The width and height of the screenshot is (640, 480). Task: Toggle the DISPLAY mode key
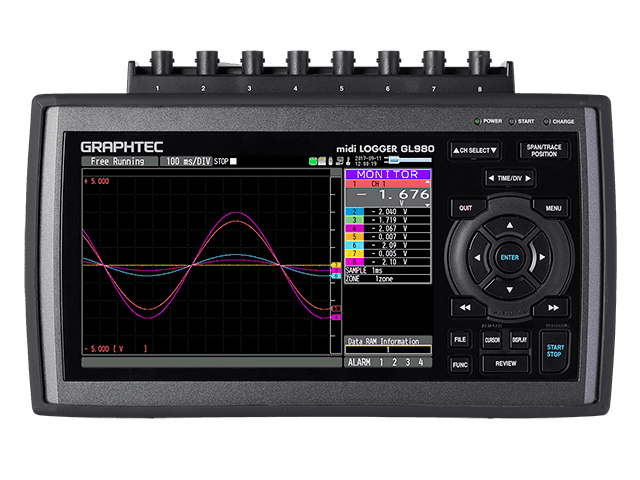point(519,340)
